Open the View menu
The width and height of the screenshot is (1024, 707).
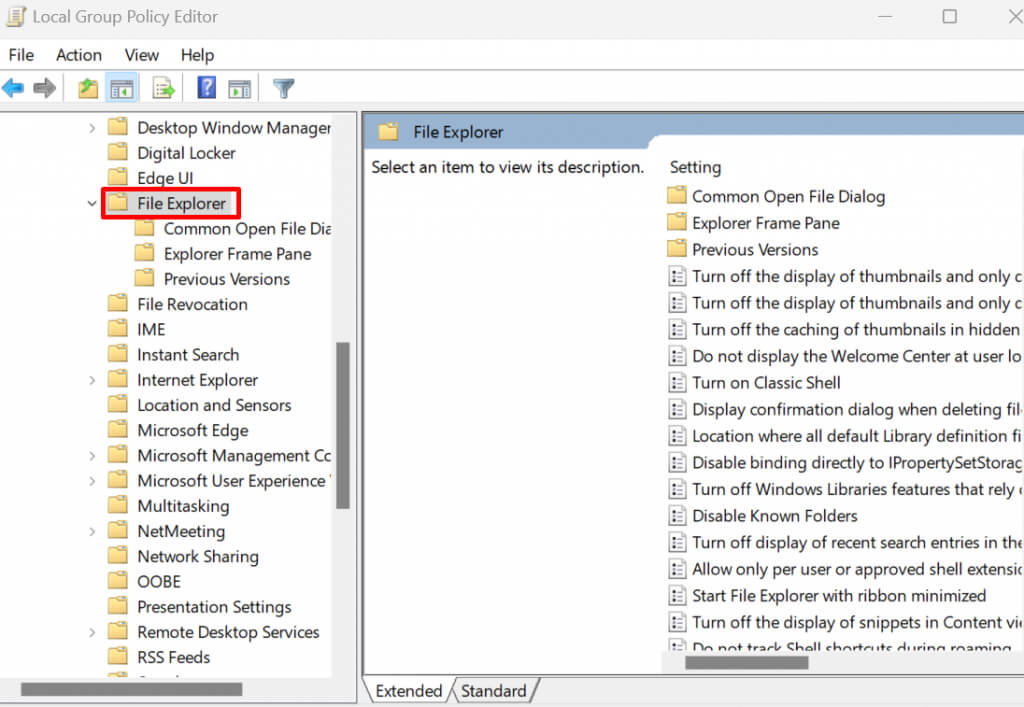[141, 55]
